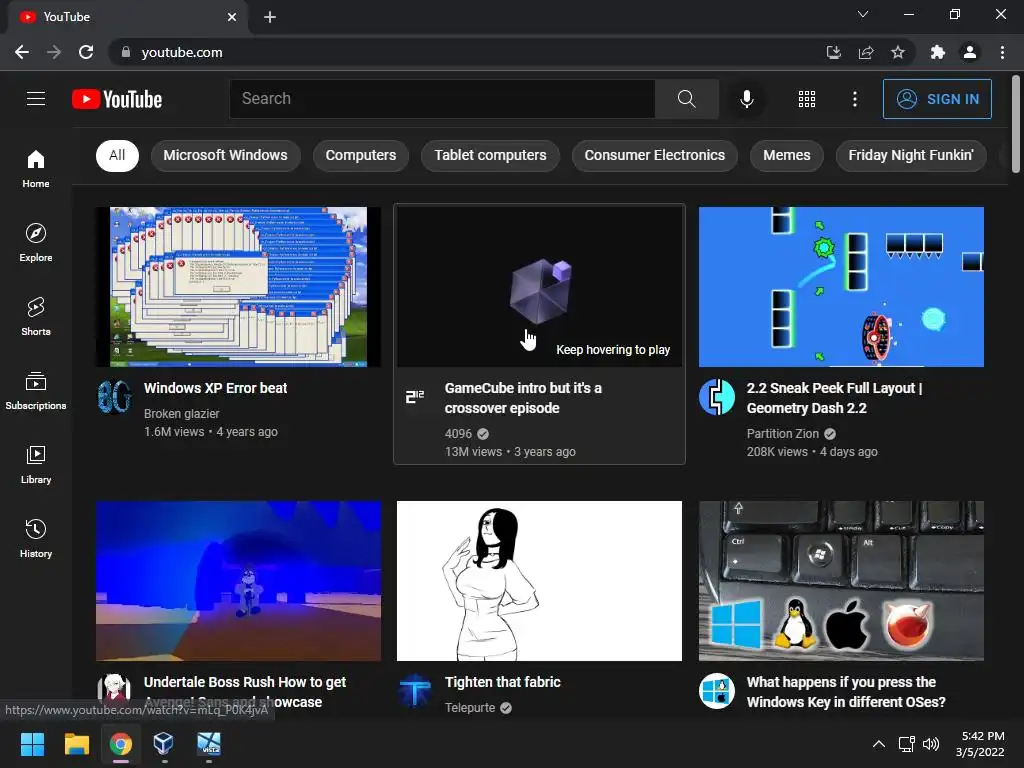Open 4096 channel avatar
This screenshot has width=1024, height=768.
tap(415, 397)
